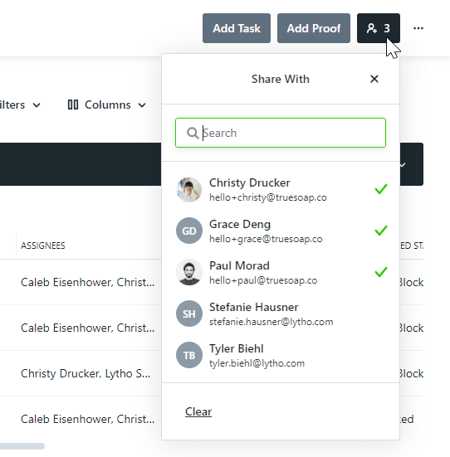This screenshot has width=450, height=457.
Task: Expand the Columns dropdown
Action: 107,105
